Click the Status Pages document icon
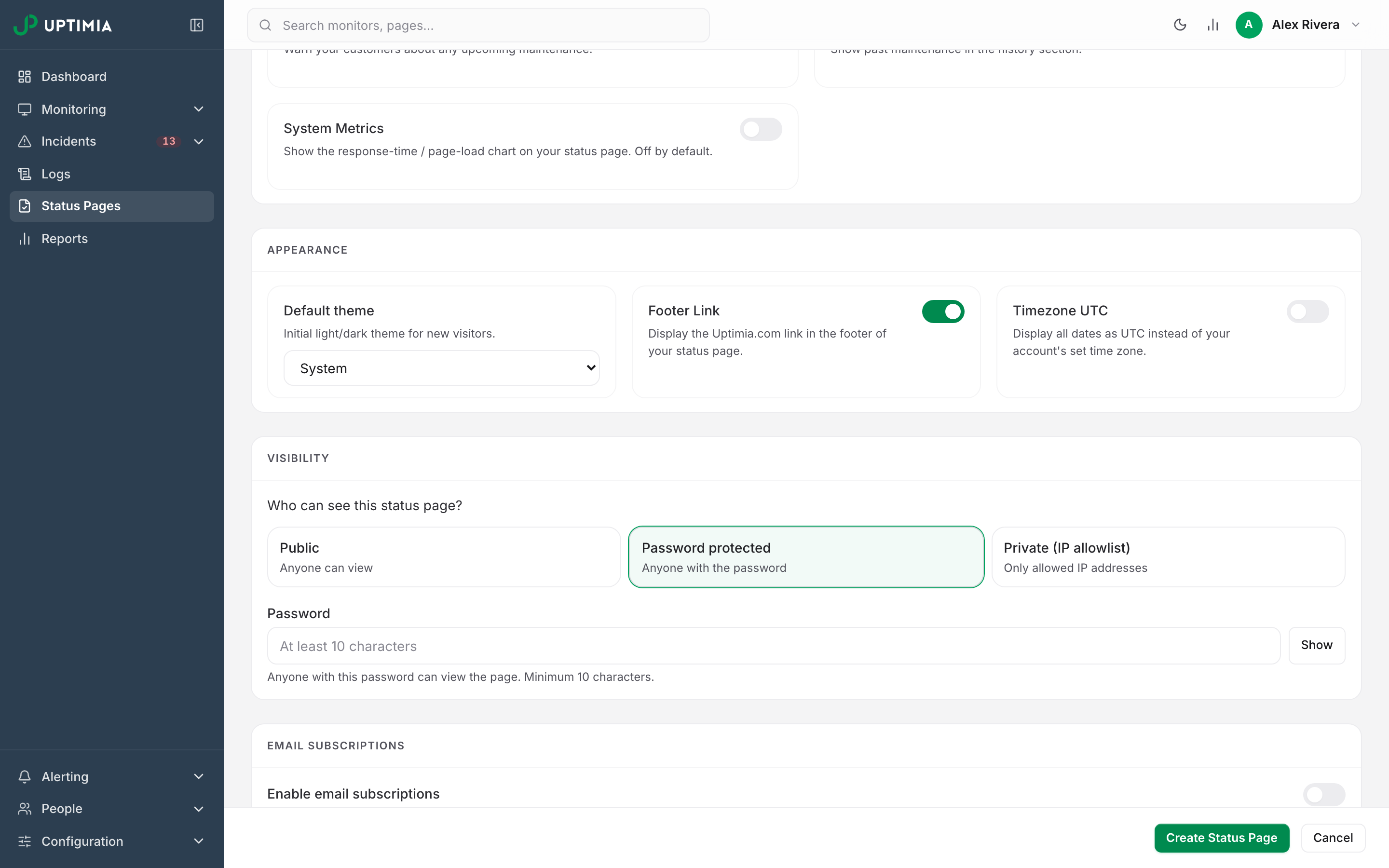This screenshot has height=868, width=1389. (25, 206)
